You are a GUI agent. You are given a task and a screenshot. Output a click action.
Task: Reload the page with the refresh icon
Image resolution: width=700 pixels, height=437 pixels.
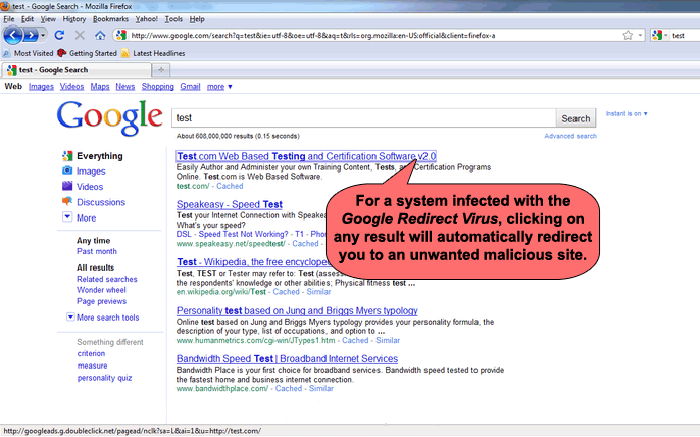60,35
